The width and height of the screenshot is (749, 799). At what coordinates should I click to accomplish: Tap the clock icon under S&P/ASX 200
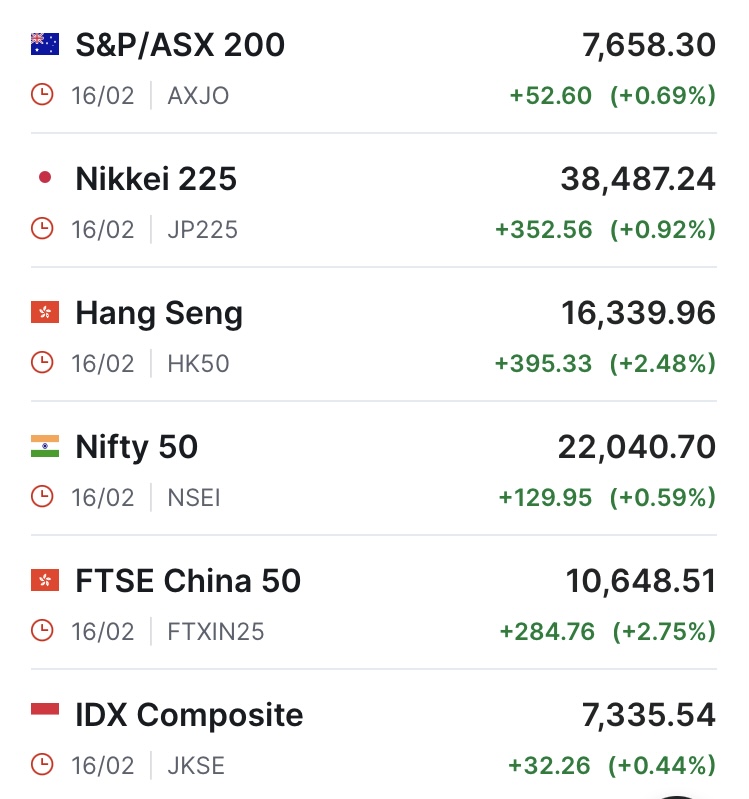coord(43,96)
